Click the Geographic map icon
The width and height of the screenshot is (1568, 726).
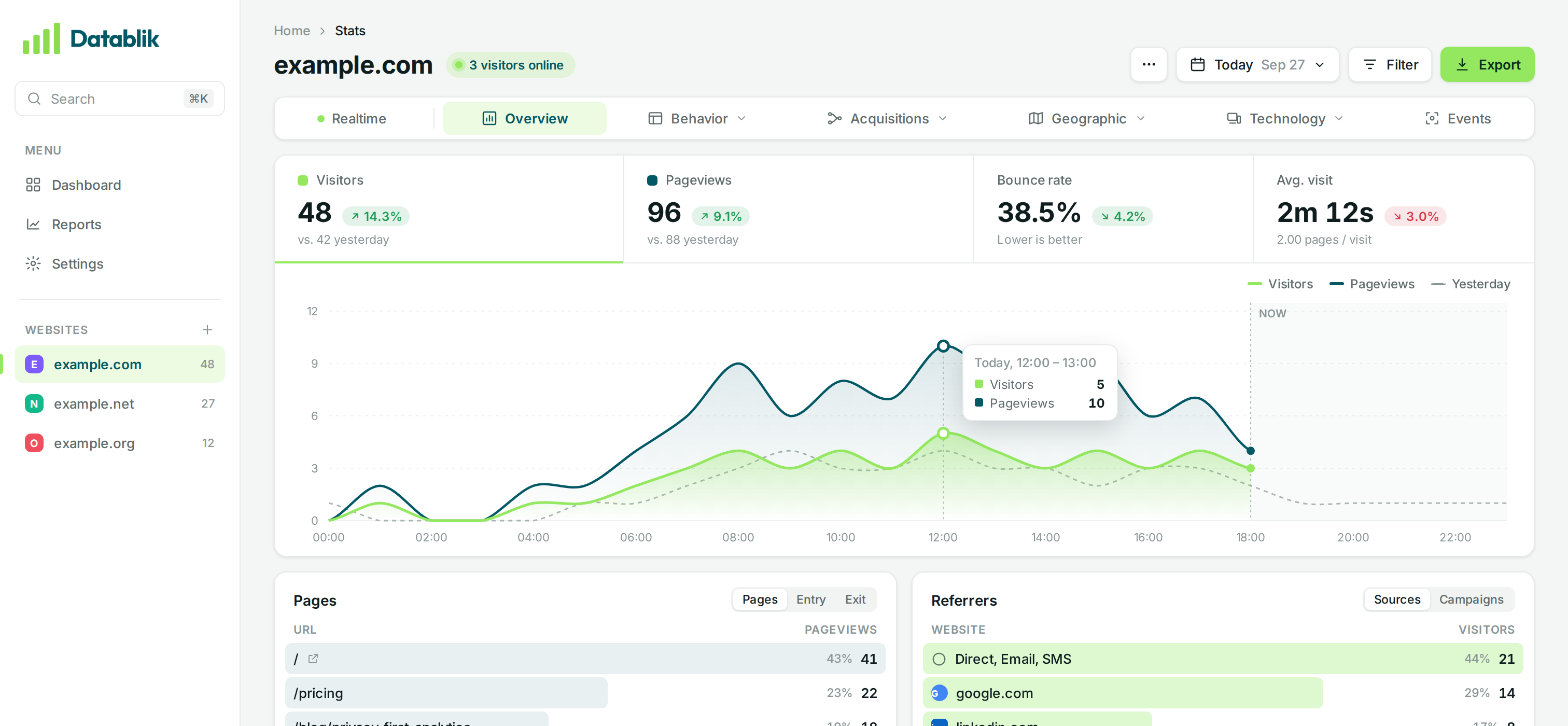(1035, 119)
